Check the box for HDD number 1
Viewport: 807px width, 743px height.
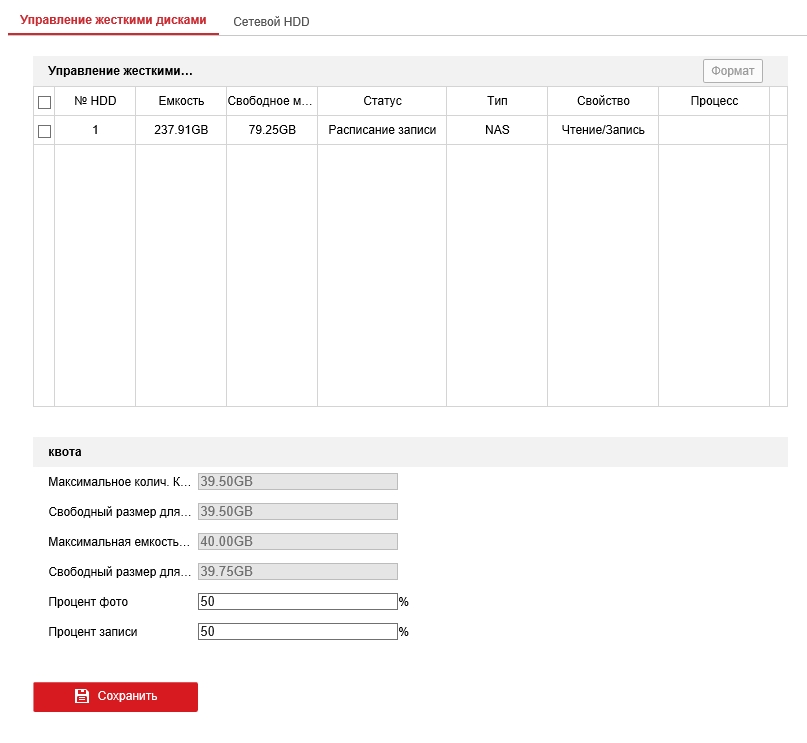coord(44,131)
